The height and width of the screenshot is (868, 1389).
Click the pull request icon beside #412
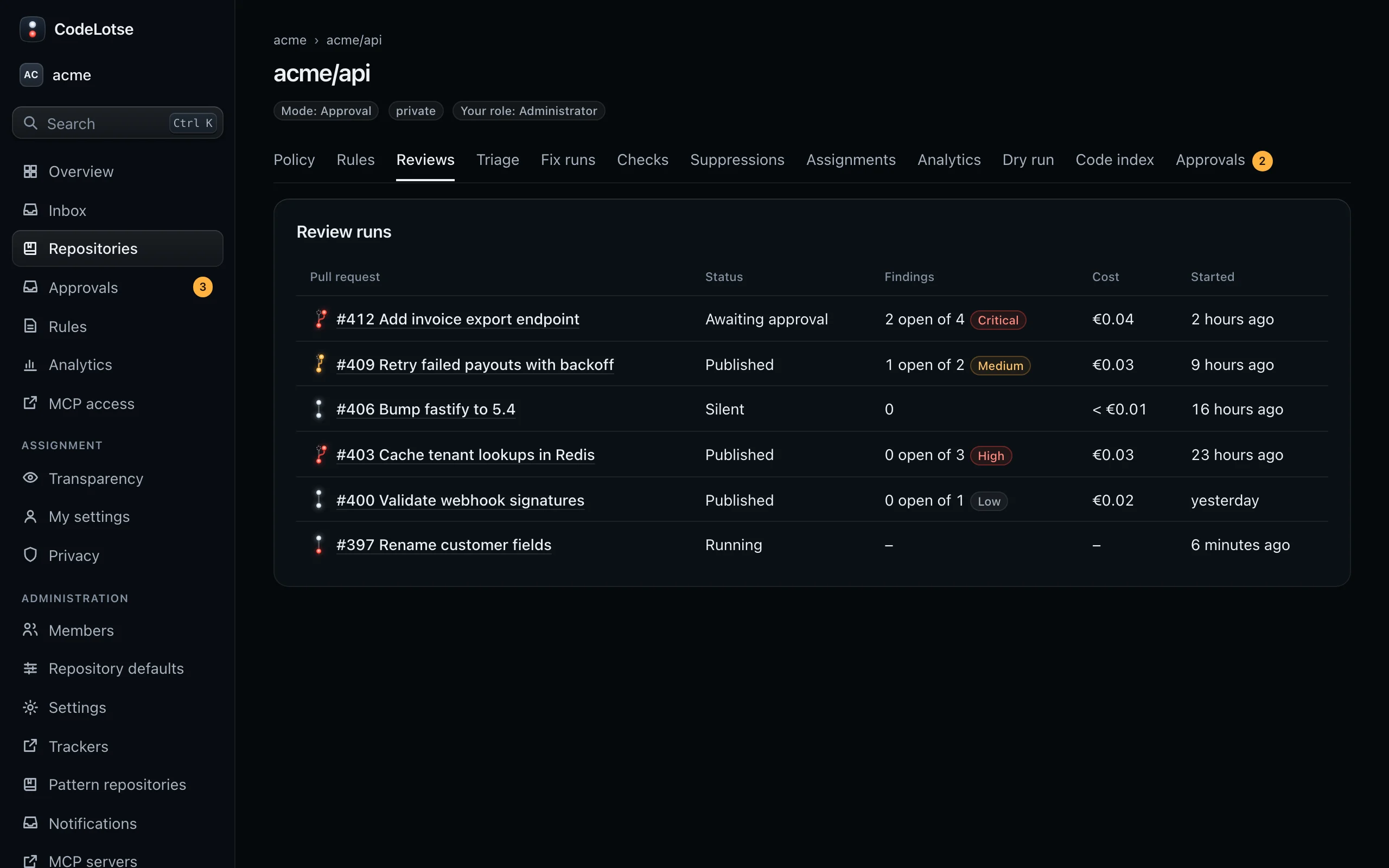[320, 318]
